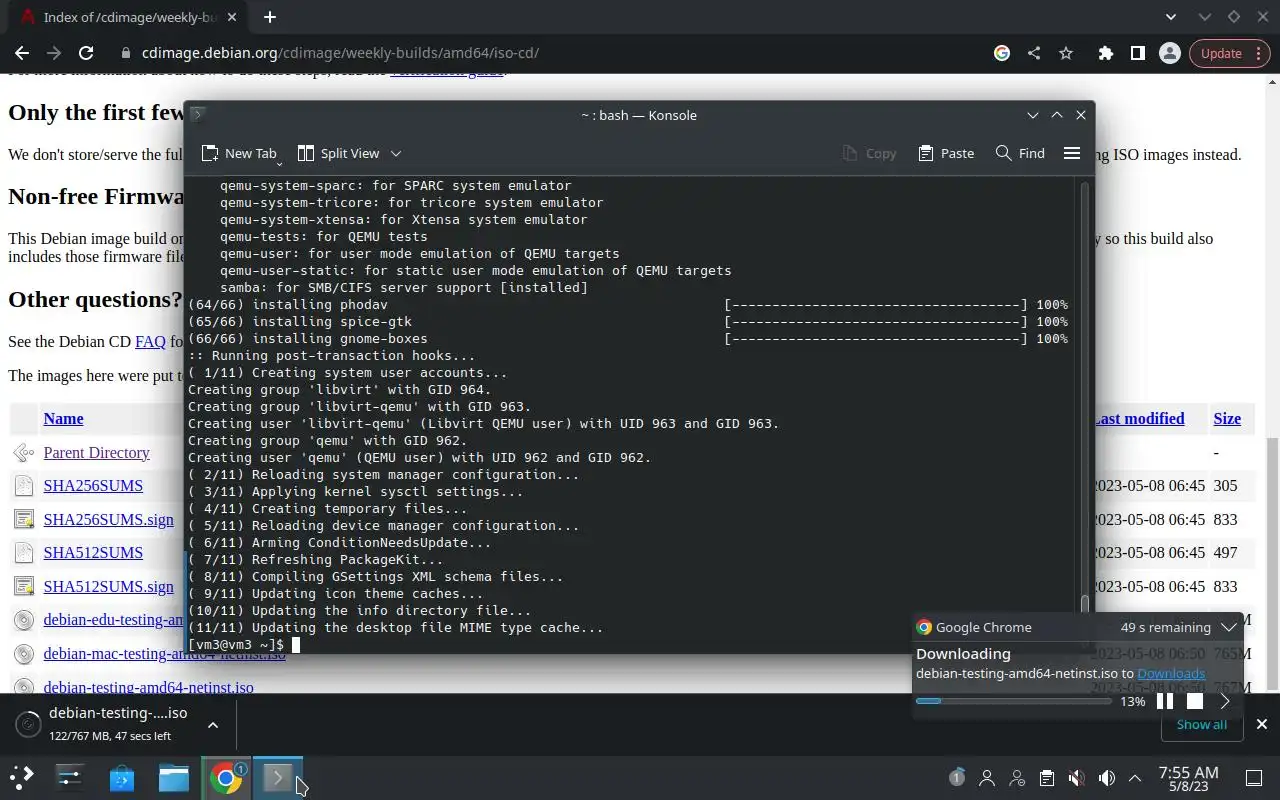Open notifications tray icon with badge
The height and width of the screenshot is (800, 1280).
pos(957,777)
